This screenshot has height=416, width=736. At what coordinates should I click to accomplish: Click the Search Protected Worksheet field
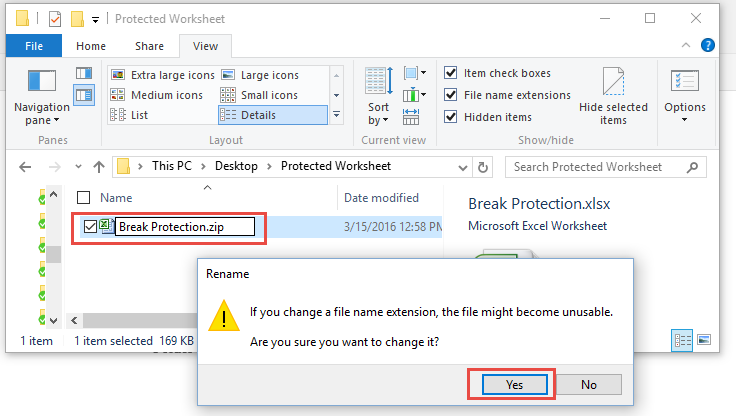click(x=606, y=167)
